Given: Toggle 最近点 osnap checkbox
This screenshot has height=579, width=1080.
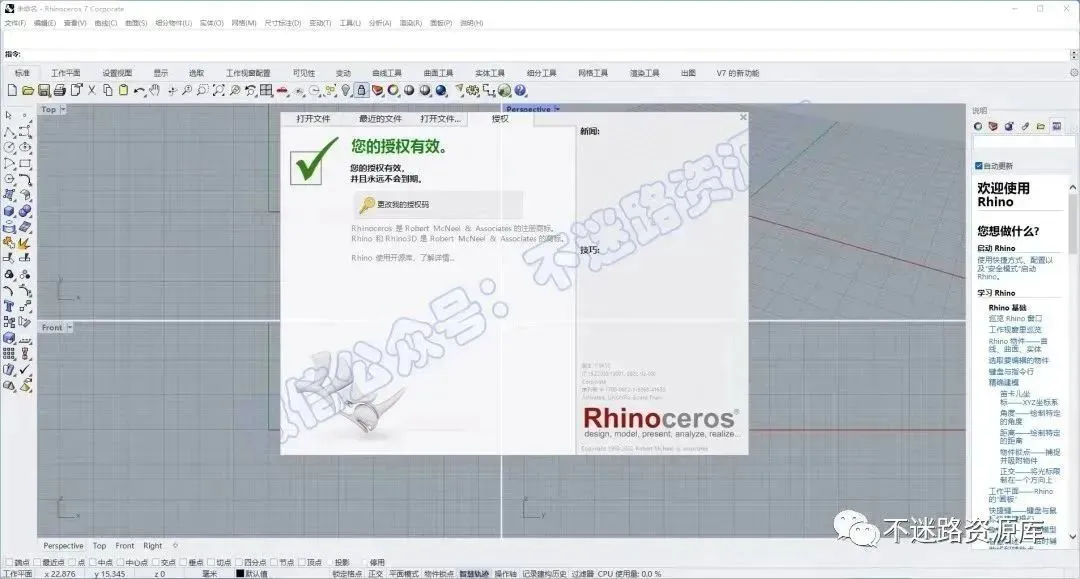Looking at the screenshot, I should [37, 562].
